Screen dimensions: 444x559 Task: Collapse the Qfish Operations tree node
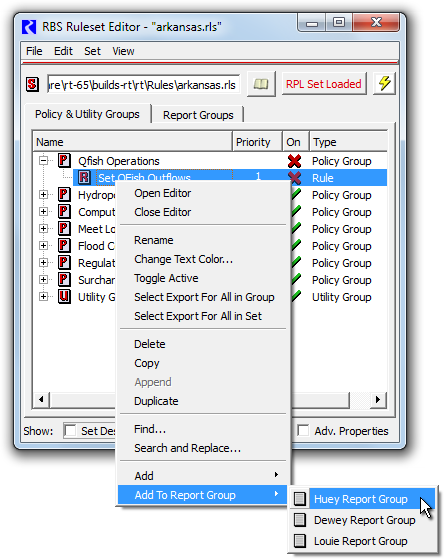(44, 160)
